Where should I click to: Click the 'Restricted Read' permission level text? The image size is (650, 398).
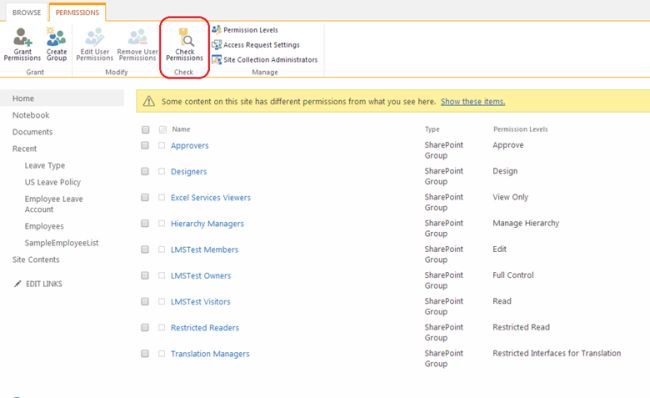521,327
